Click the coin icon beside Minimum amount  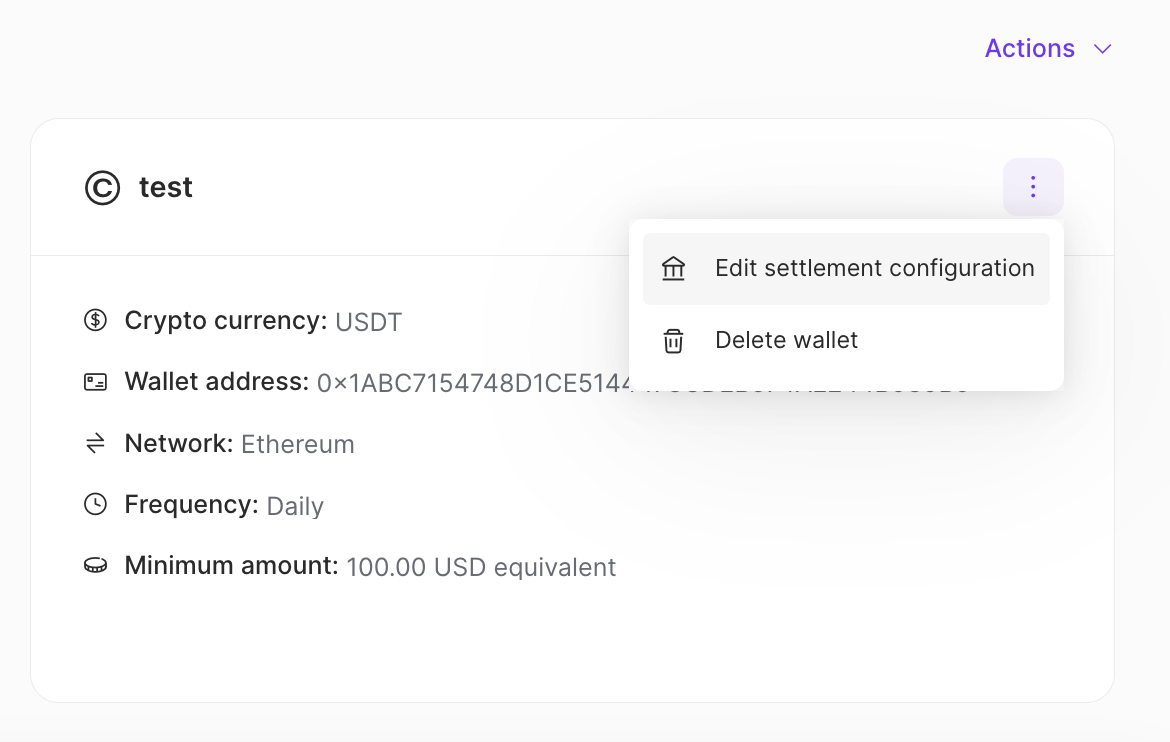coord(95,565)
